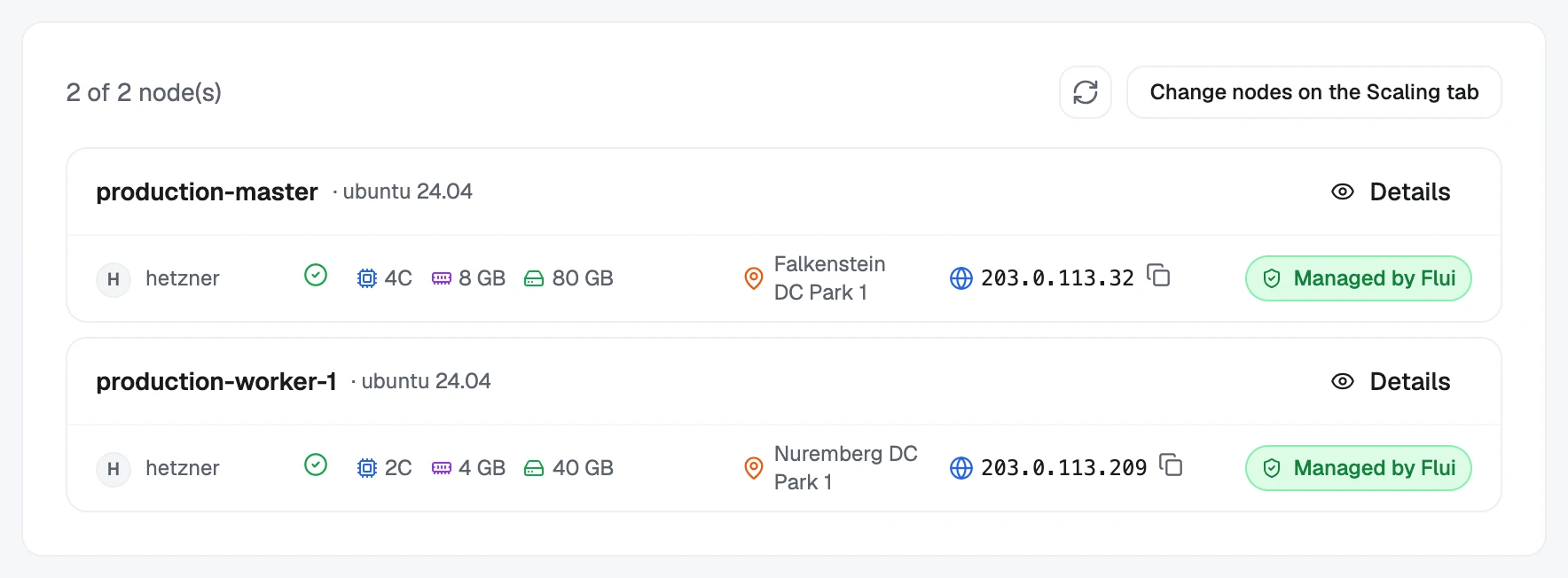Click the hetzner H avatar for production-master
1568x578 pixels.
[114, 279]
